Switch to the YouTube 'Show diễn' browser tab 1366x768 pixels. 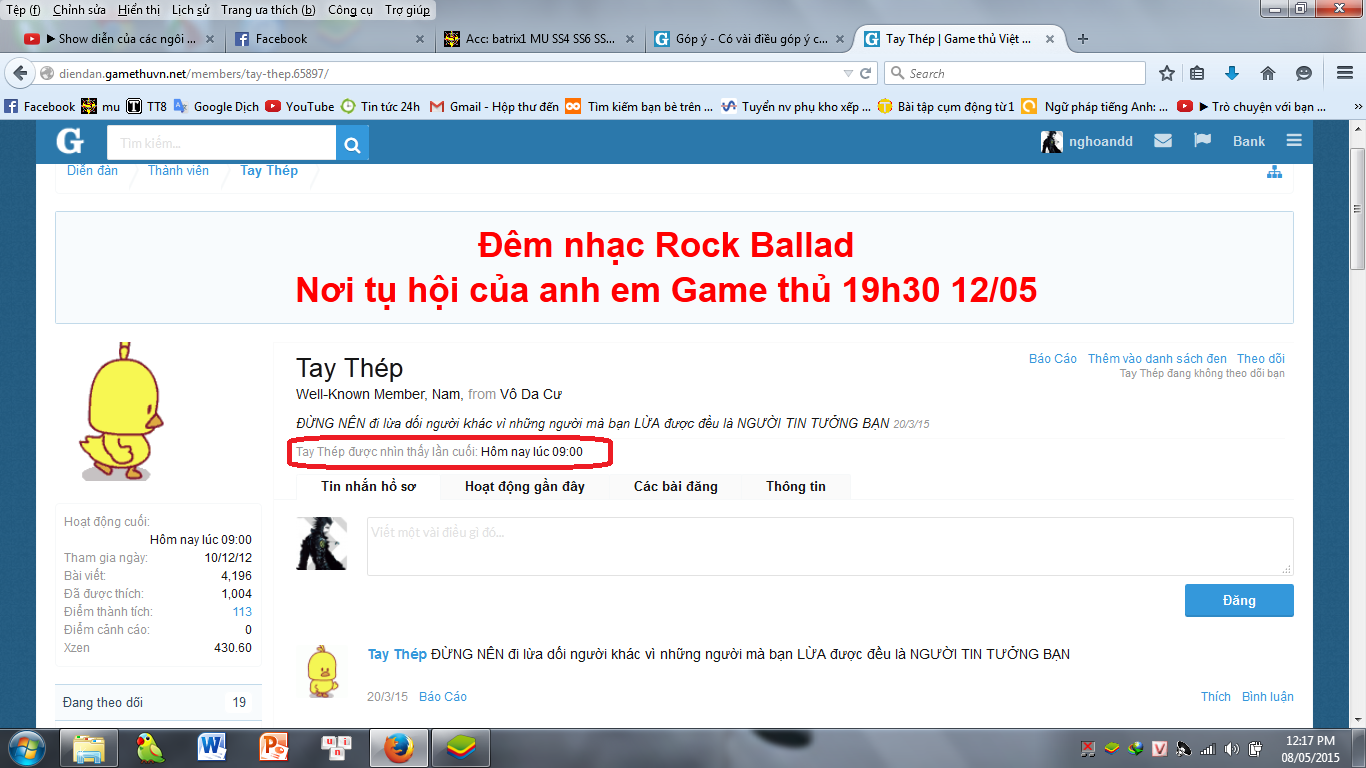[119, 39]
